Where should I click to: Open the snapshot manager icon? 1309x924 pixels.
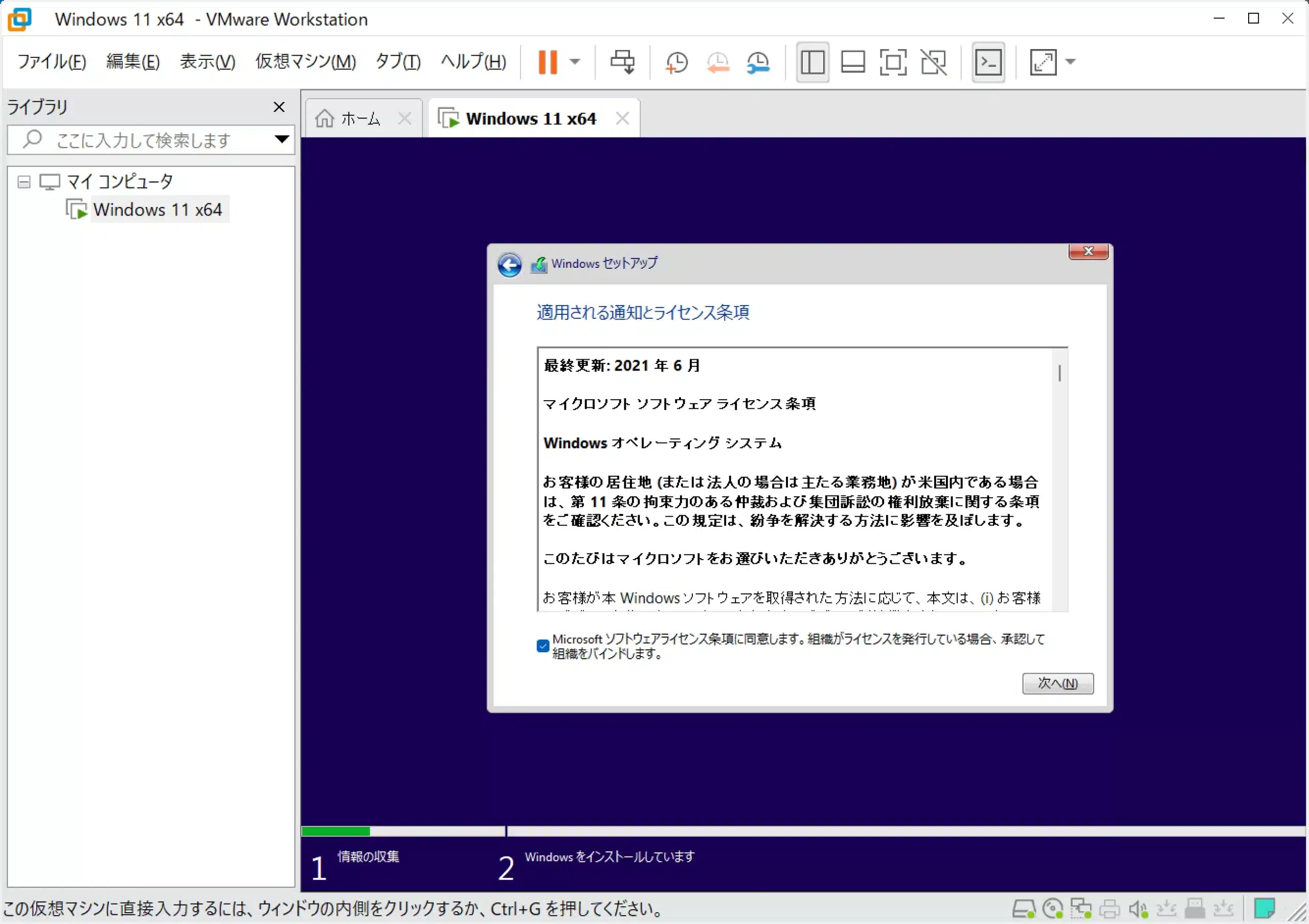click(758, 61)
